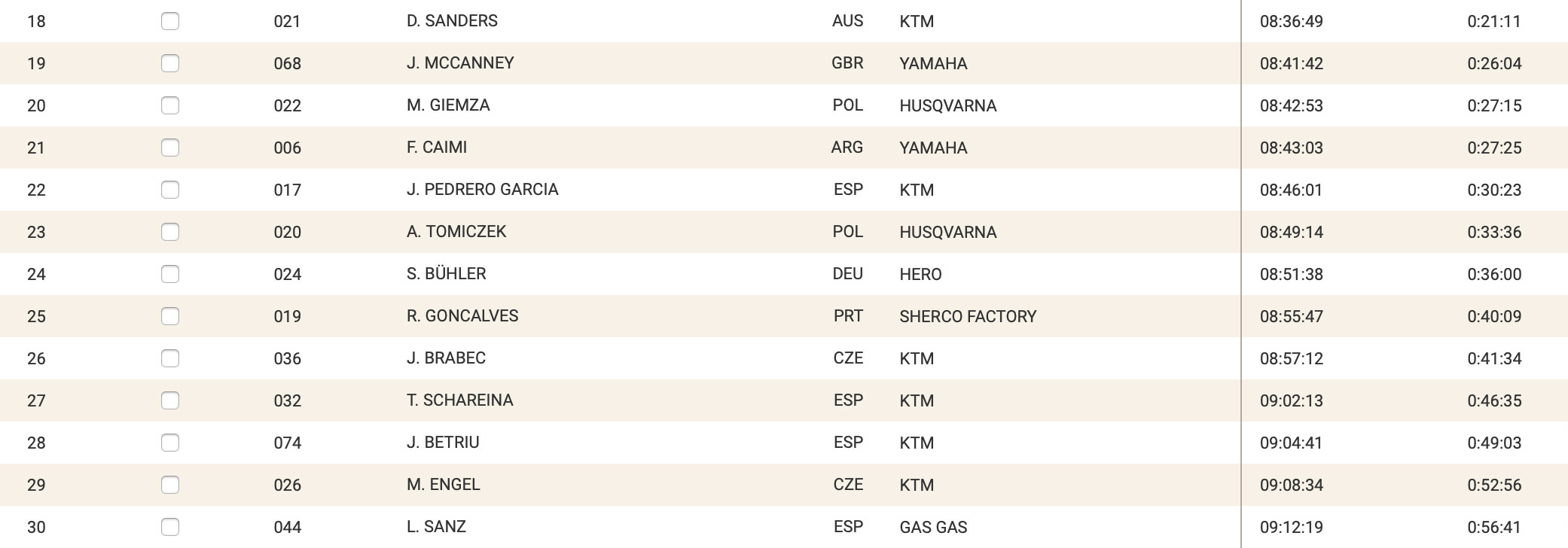The height and width of the screenshot is (548, 1568).
Task: Select the GAS GAS brand cell
Action: tap(933, 527)
